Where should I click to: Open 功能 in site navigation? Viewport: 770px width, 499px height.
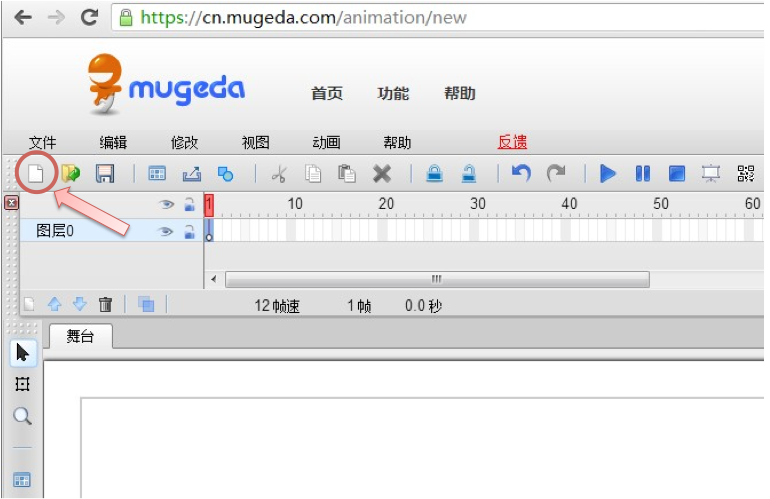pos(393,93)
